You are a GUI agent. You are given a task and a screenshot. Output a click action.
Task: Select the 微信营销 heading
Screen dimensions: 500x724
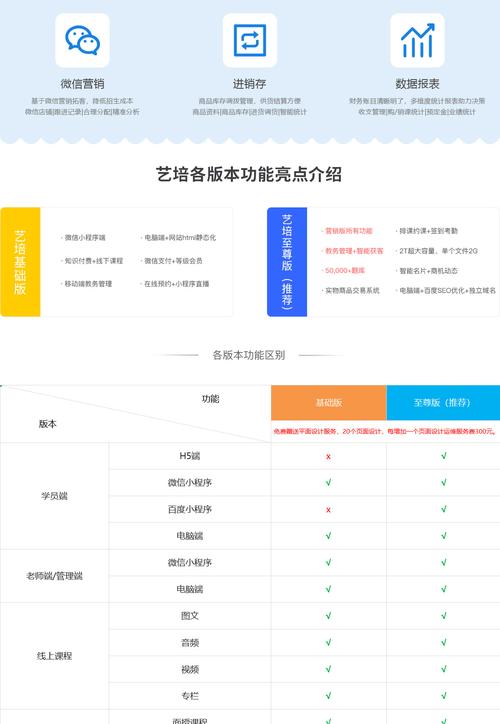82,84
